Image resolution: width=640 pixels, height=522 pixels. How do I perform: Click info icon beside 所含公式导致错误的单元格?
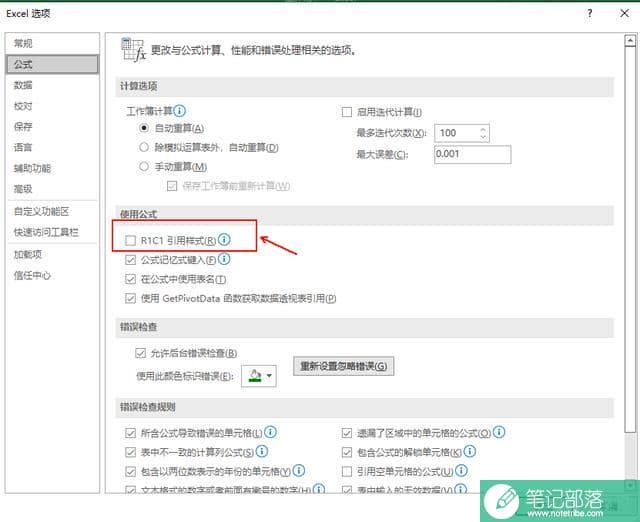271,432
